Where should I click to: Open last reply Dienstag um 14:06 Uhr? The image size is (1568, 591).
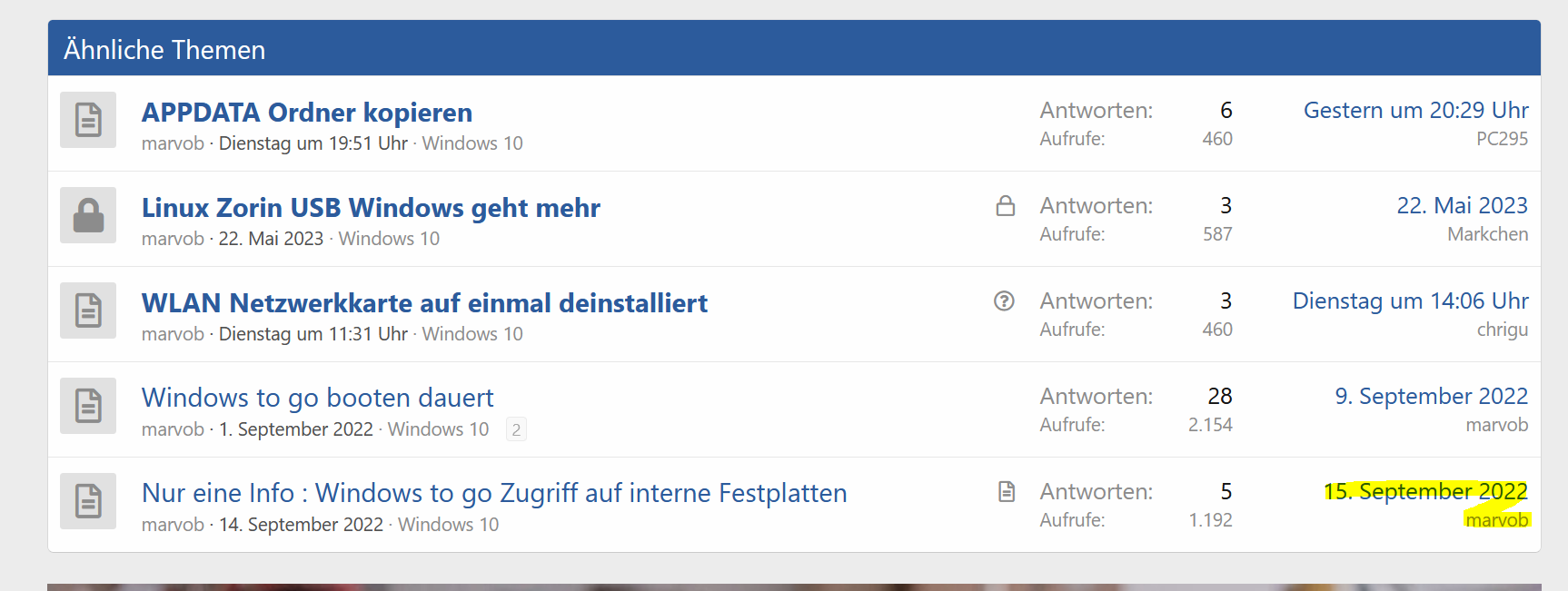click(x=1410, y=301)
